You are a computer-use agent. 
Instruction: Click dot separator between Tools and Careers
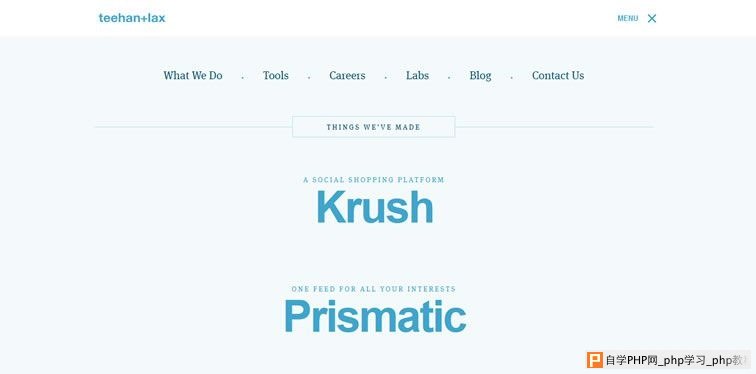309,77
